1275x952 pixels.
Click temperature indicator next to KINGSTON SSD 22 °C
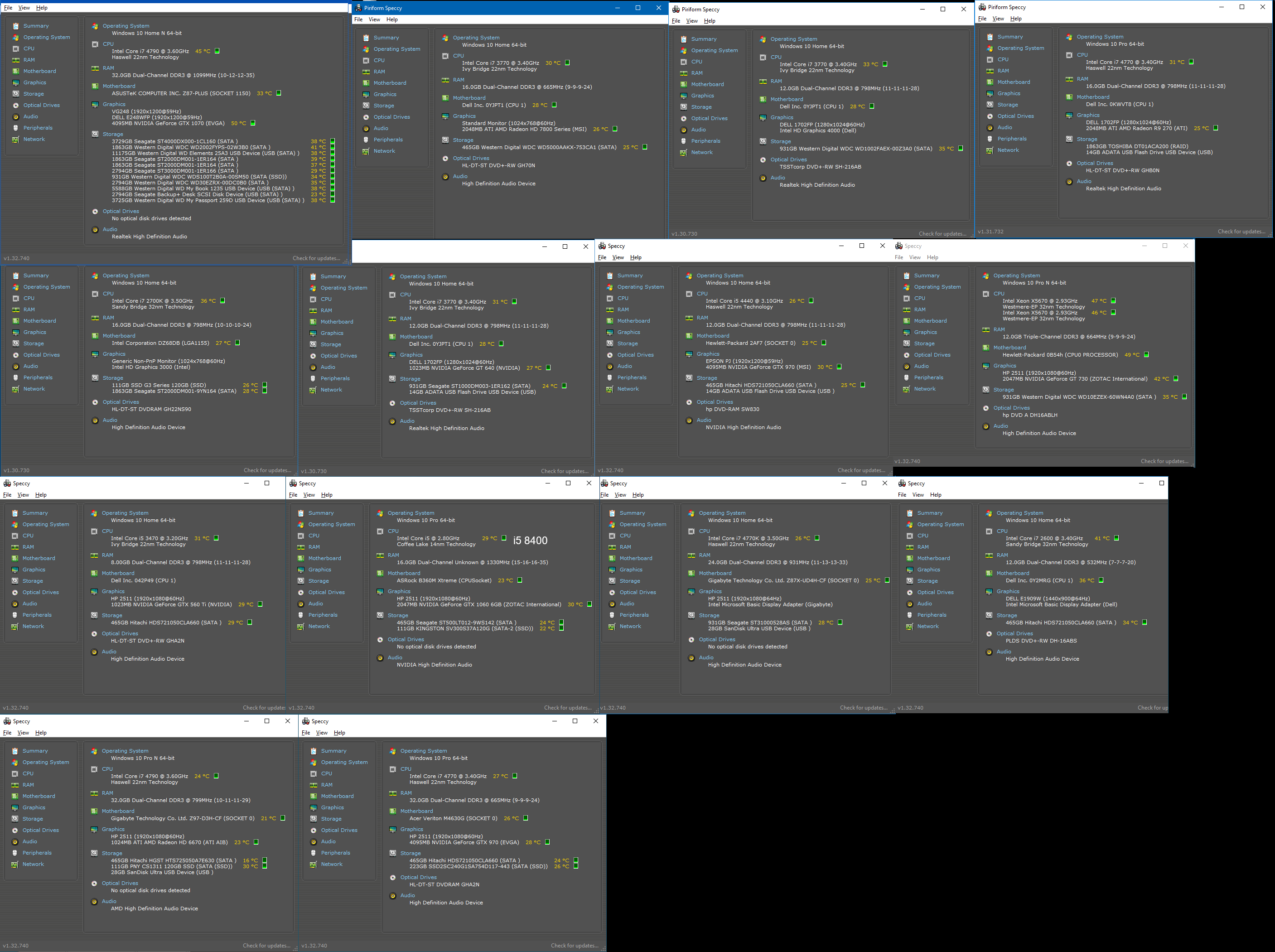click(561, 628)
